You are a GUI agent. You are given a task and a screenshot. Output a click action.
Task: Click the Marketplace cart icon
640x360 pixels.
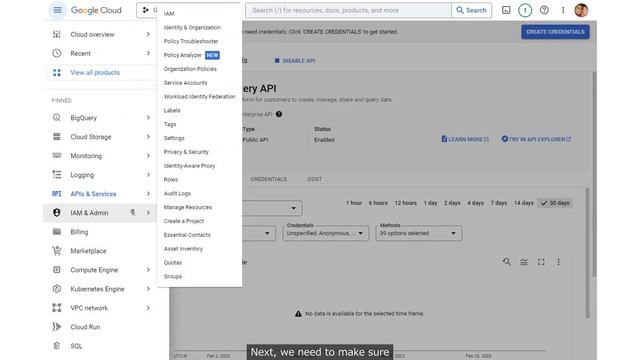[x=57, y=251]
